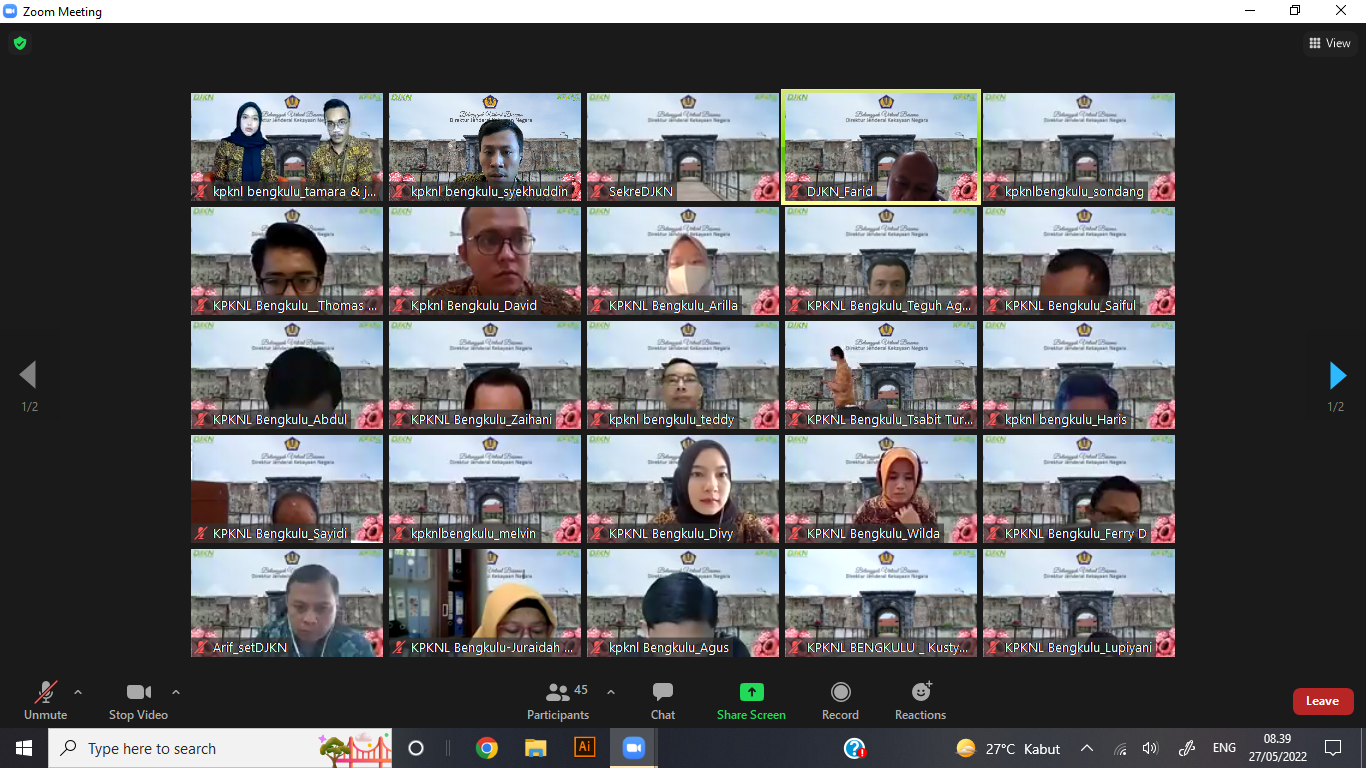
Task: Open the View layout menu
Action: coord(1330,43)
